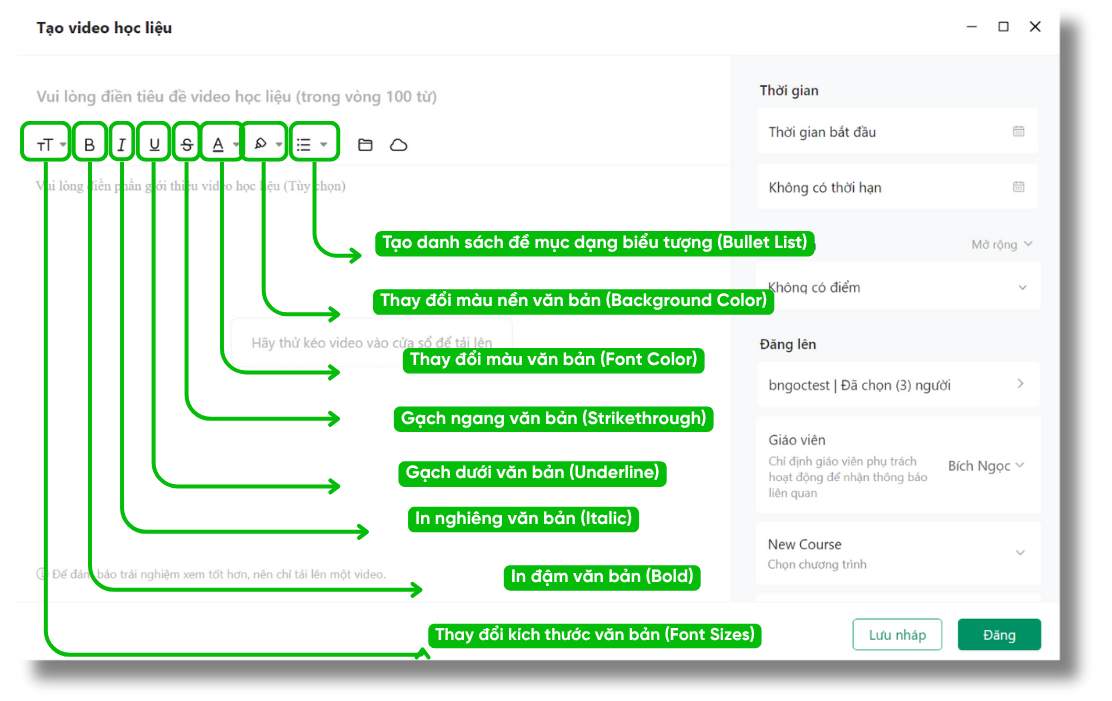Insert a bullet list
1112x701 pixels.
(304, 145)
